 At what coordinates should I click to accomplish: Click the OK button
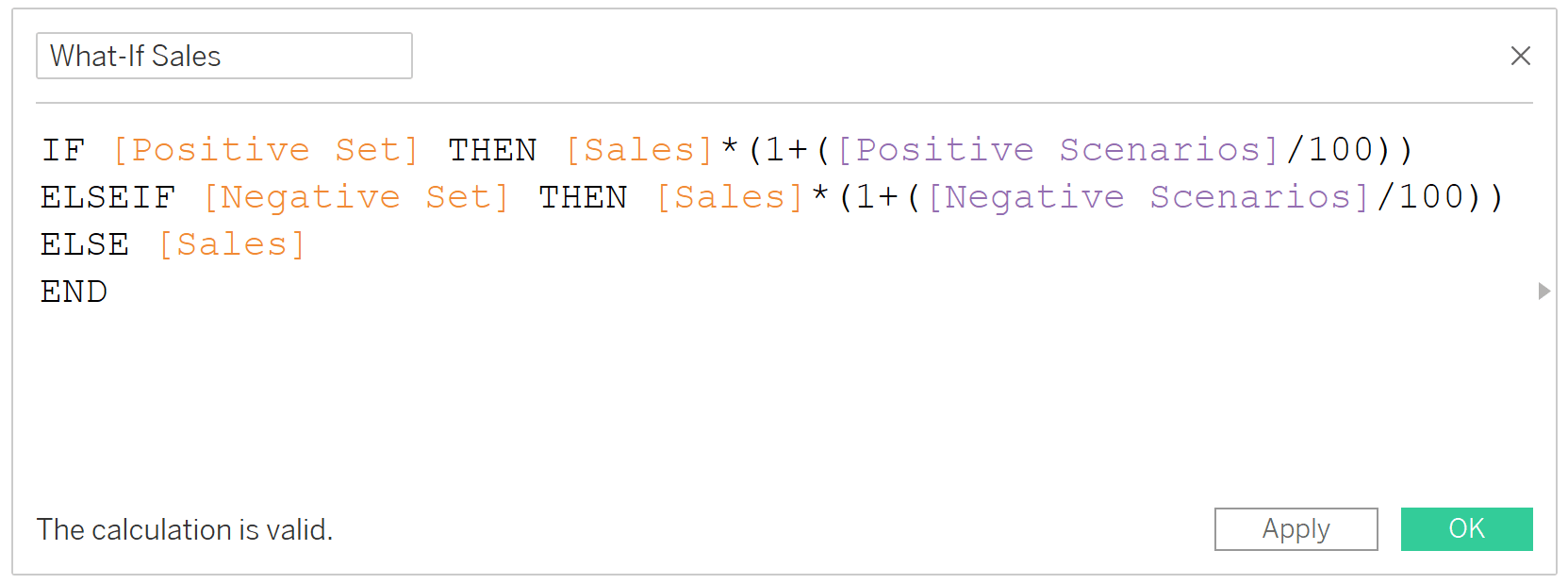[x=1466, y=528]
